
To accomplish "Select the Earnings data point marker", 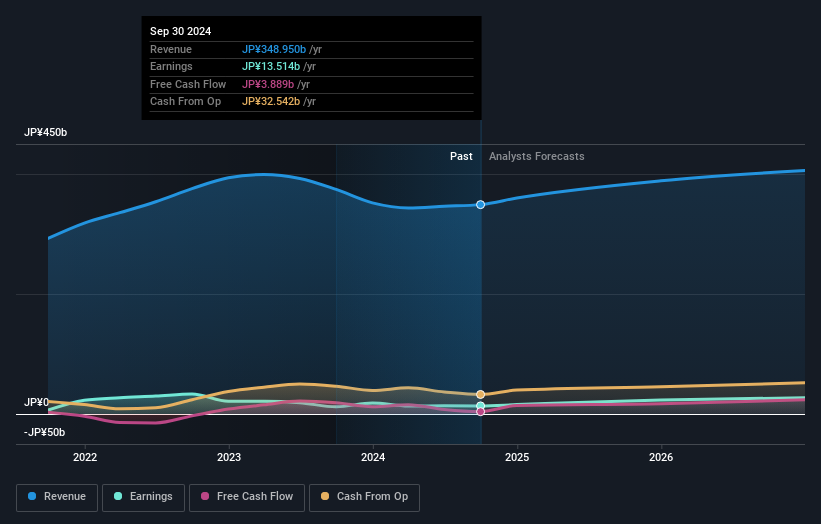I will [480, 406].
